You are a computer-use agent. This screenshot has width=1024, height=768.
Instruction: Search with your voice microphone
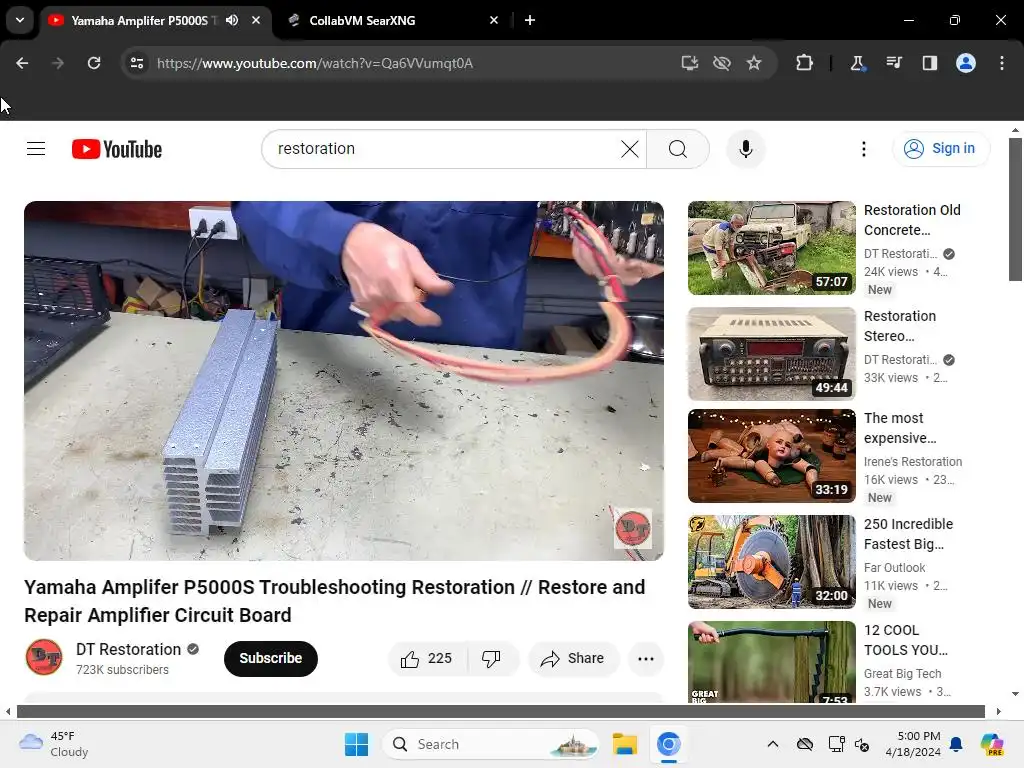(746, 149)
